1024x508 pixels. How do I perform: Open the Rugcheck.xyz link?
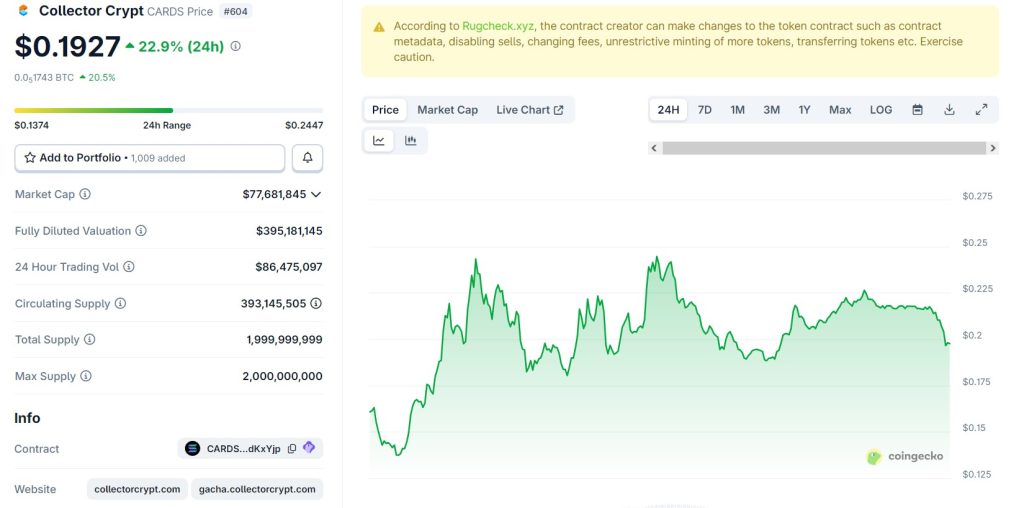point(498,26)
